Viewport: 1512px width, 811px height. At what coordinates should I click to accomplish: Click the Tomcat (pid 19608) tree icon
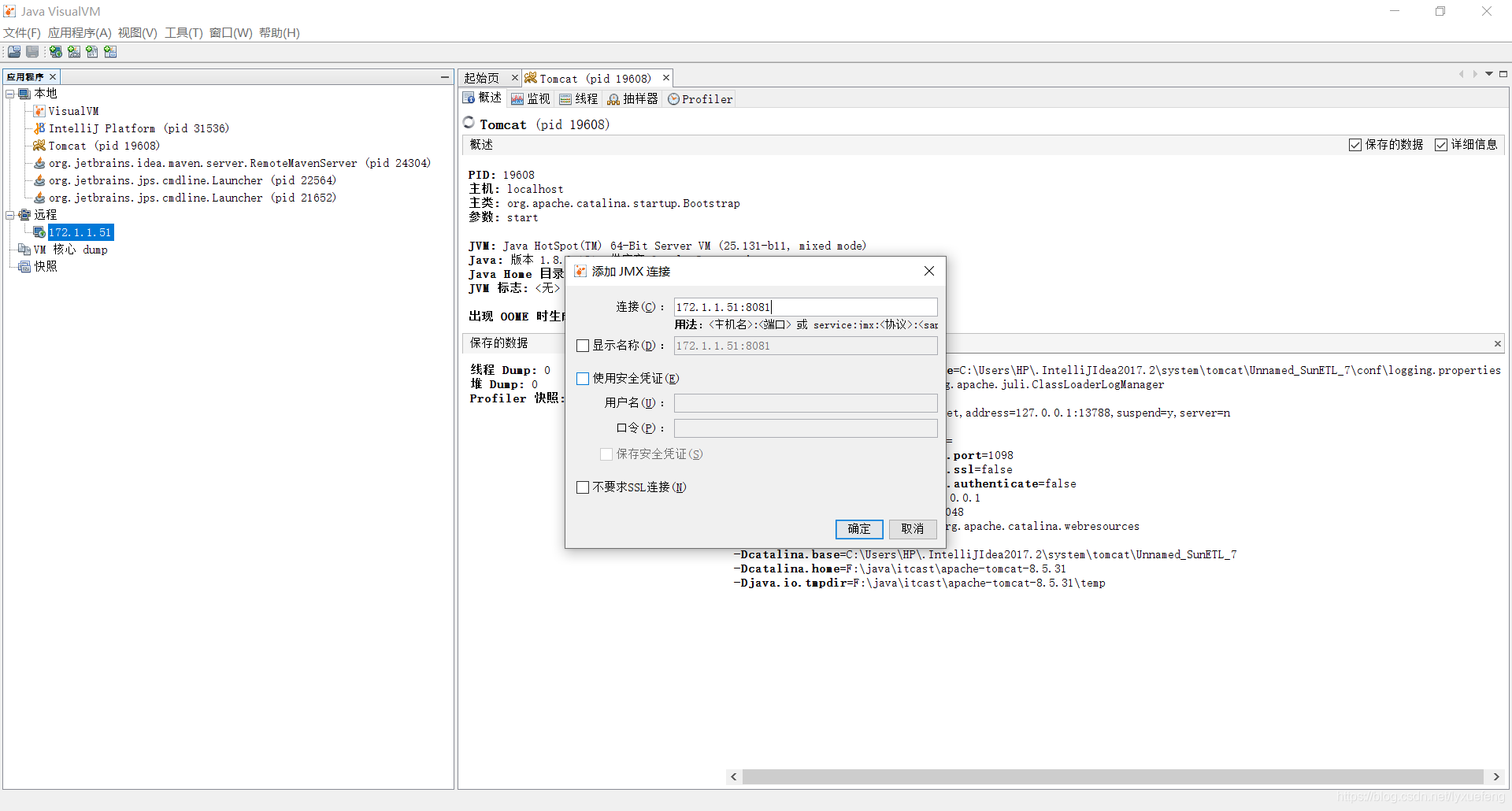[39, 146]
